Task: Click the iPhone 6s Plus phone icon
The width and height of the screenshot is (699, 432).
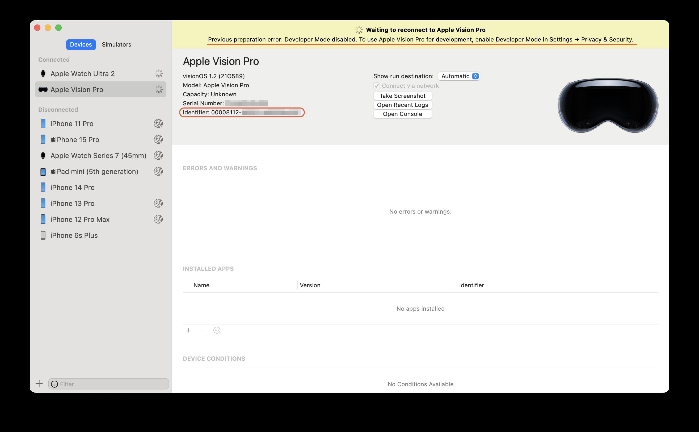Action: (x=43, y=235)
